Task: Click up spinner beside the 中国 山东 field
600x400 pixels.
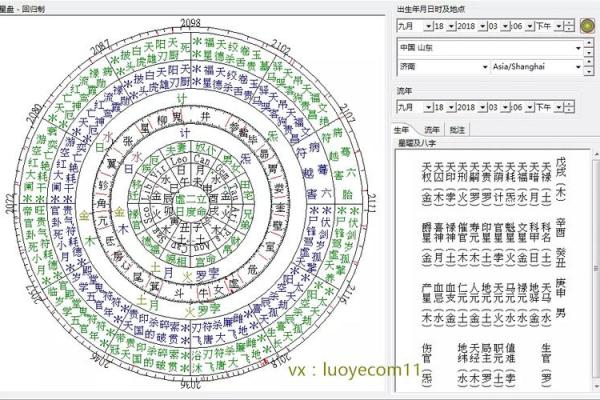Action: (x=589, y=43)
